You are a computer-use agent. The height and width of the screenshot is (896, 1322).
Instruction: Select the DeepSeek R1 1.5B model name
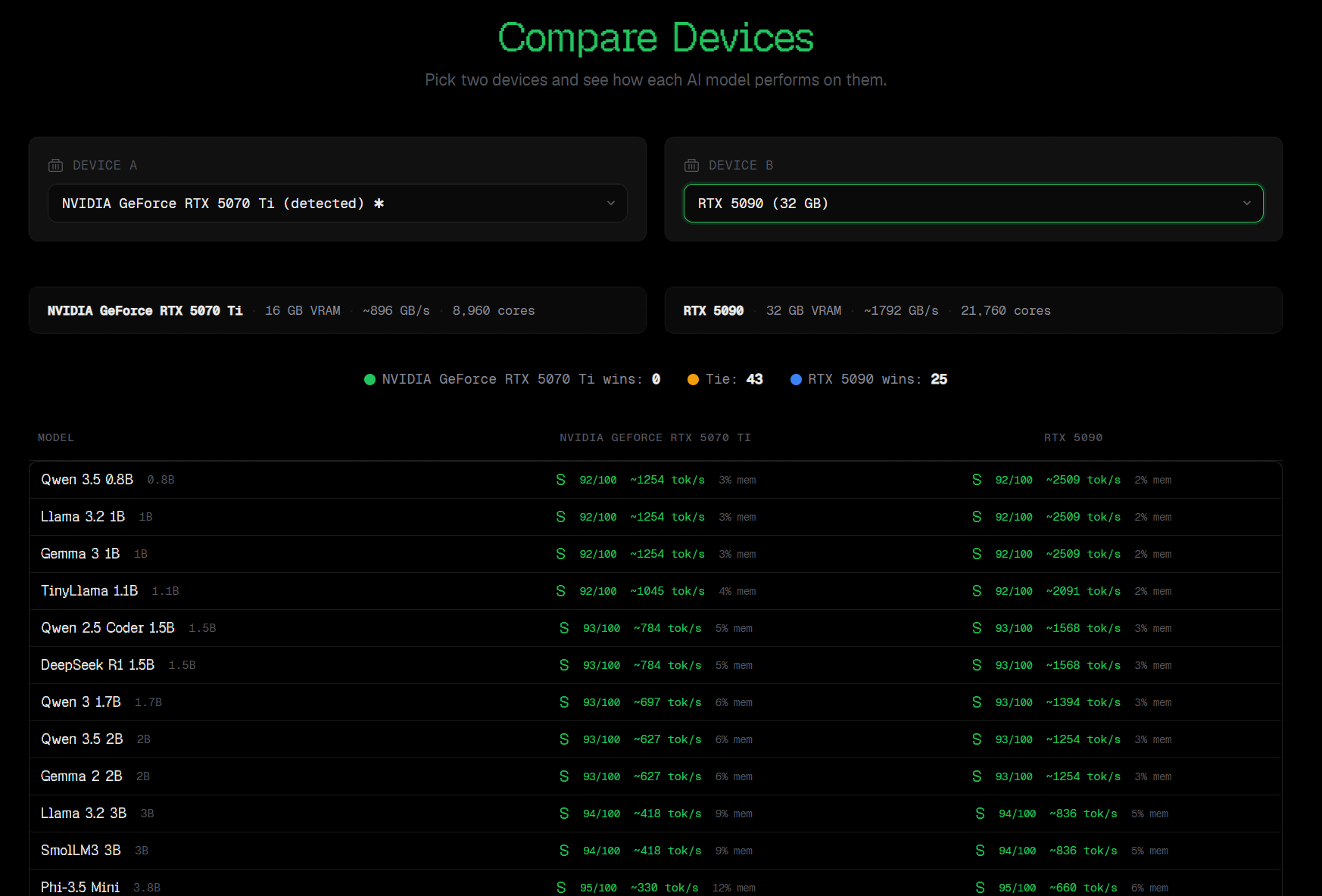tap(98, 665)
